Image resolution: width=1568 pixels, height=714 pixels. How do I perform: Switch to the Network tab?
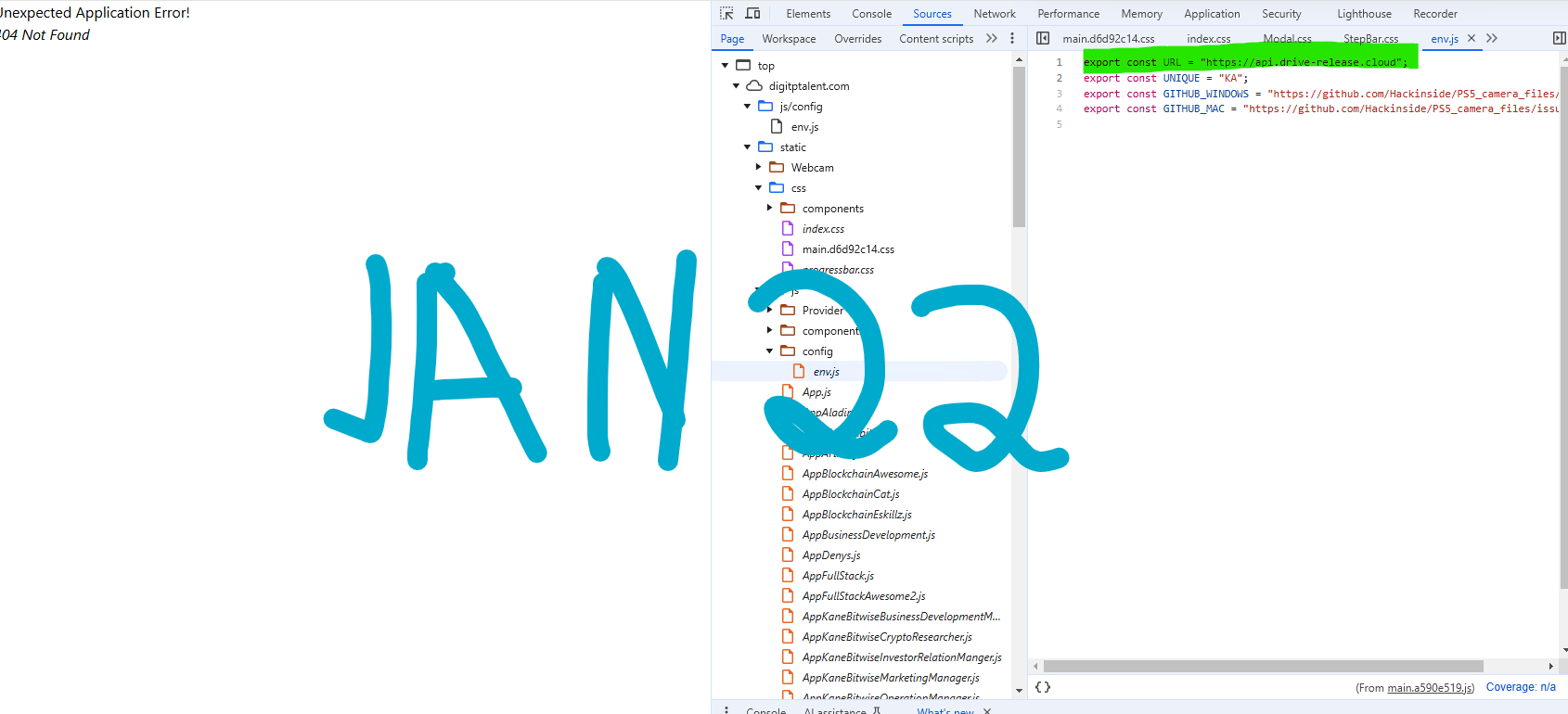(x=994, y=14)
